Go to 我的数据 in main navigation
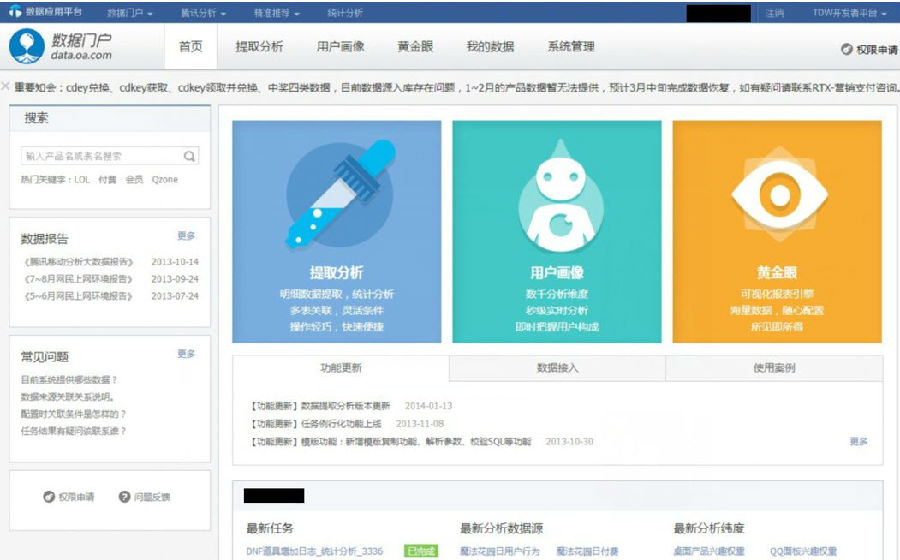Screen dimensions: 900x560 (x=490, y=47)
